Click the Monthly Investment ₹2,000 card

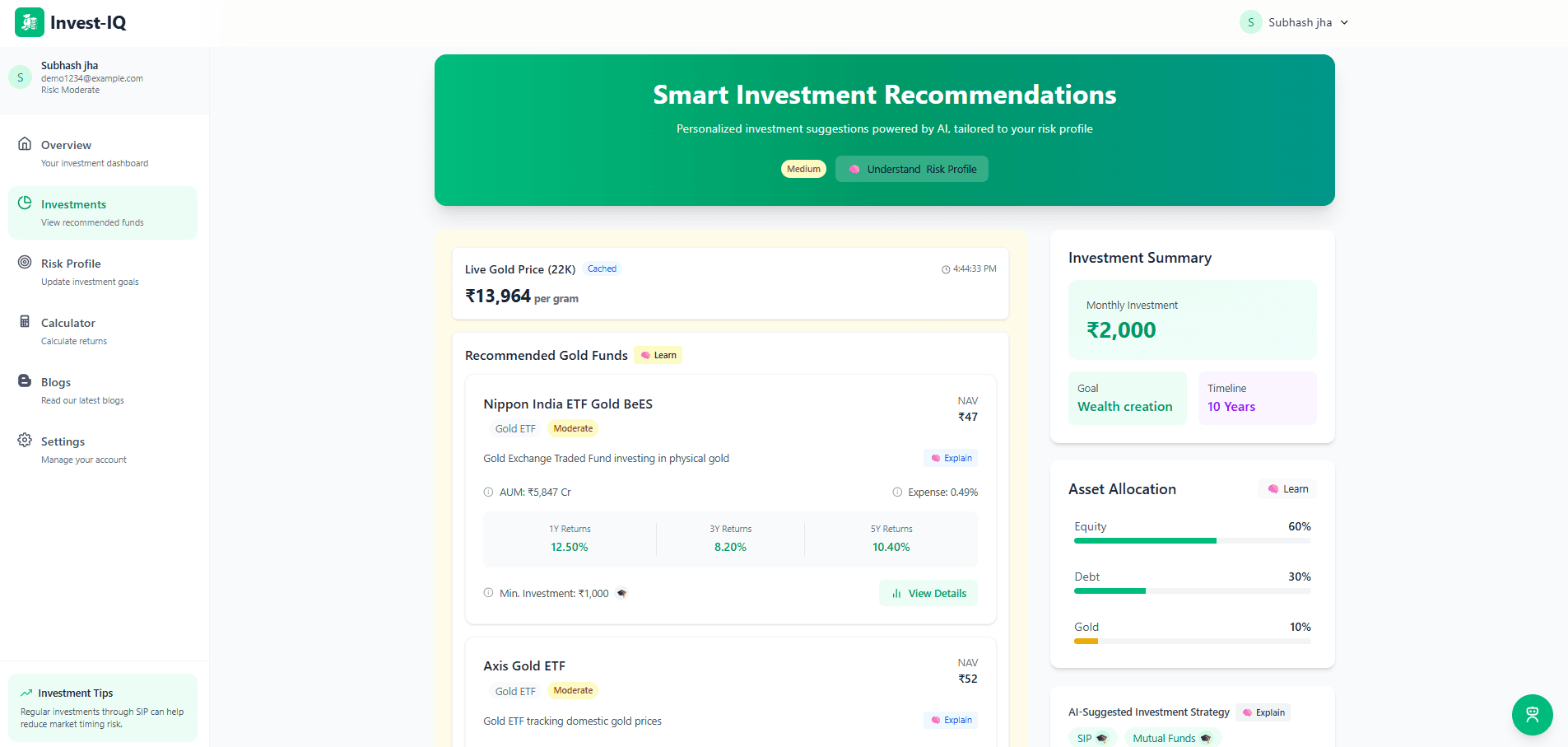pos(1193,320)
